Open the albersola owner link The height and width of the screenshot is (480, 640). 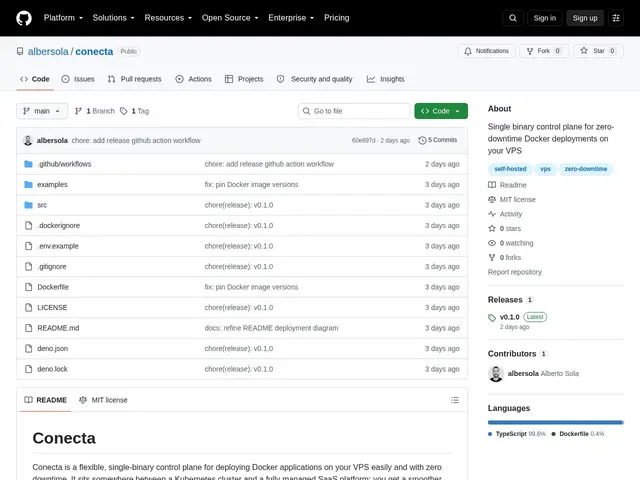(x=48, y=51)
